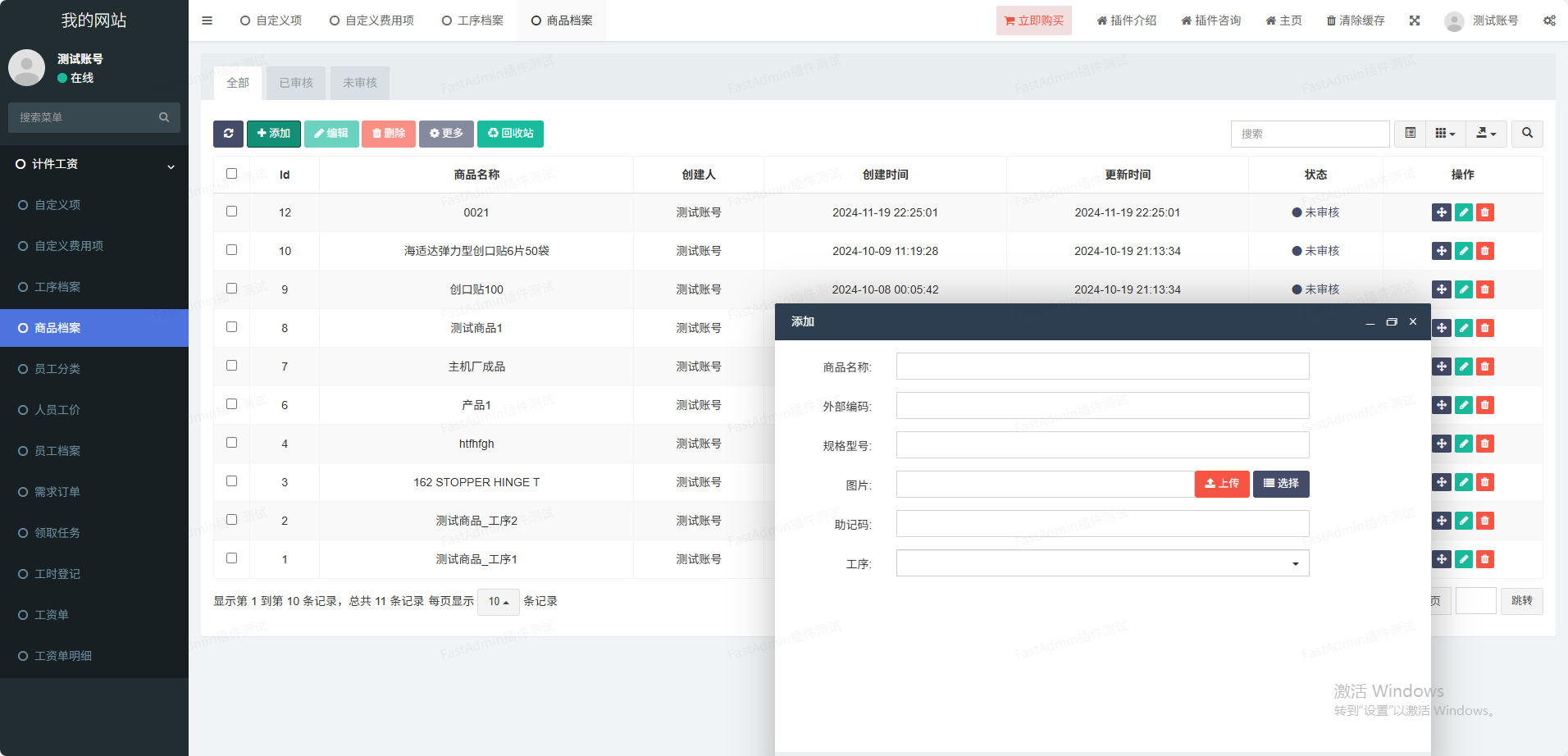Click red delete icon for row 0021
This screenshot has width=1568, height=756.
coord(1484,212)
